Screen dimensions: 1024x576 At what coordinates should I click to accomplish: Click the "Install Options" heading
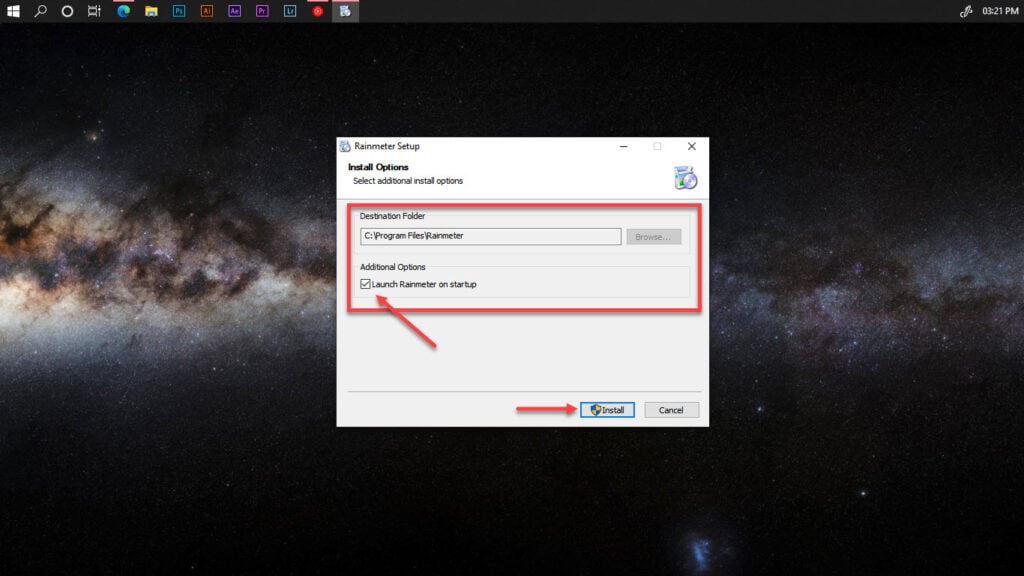pyautogui.click(x=378, y=167)
